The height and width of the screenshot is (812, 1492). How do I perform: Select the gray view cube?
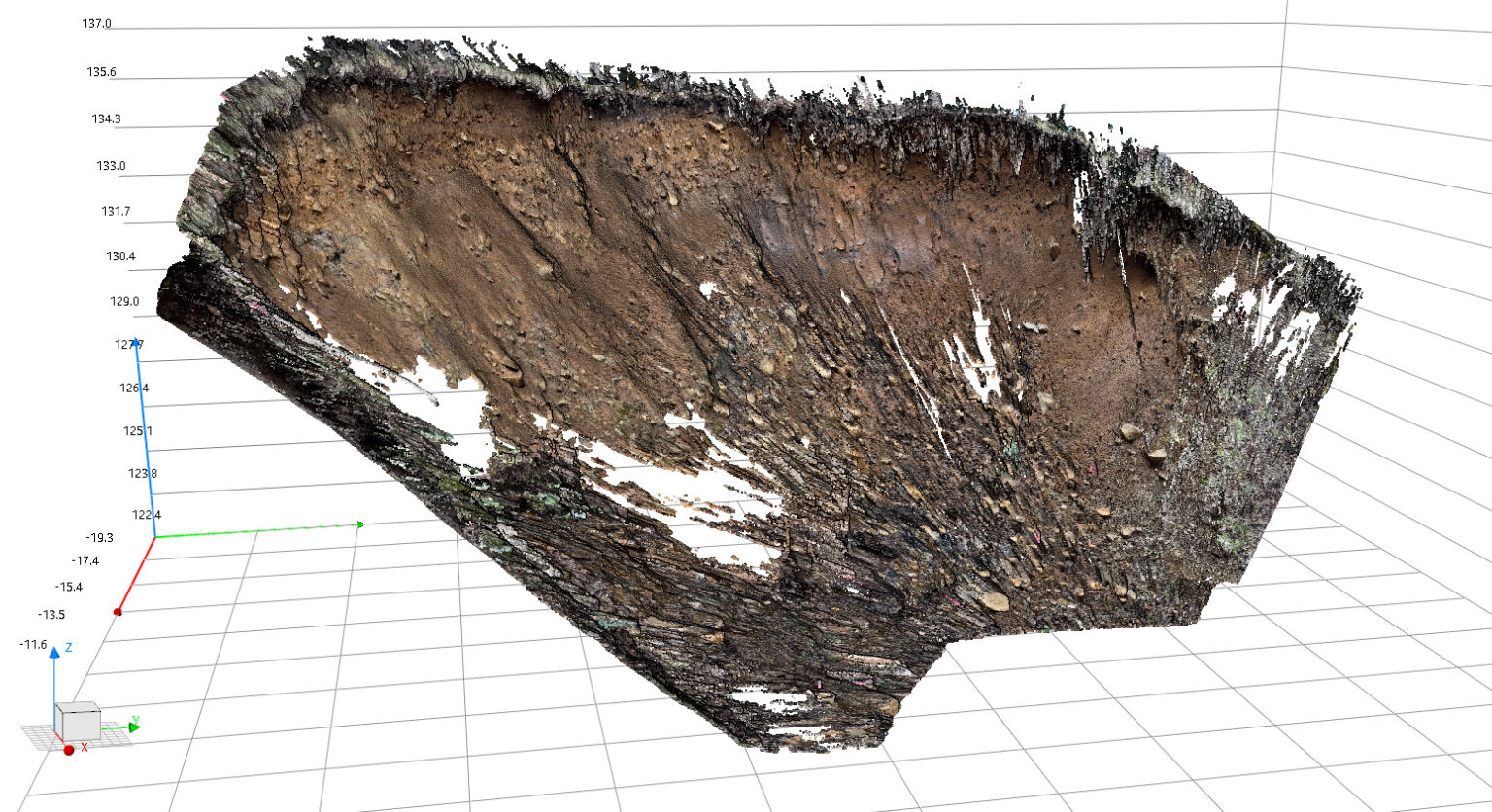click(x=77, y=722)
